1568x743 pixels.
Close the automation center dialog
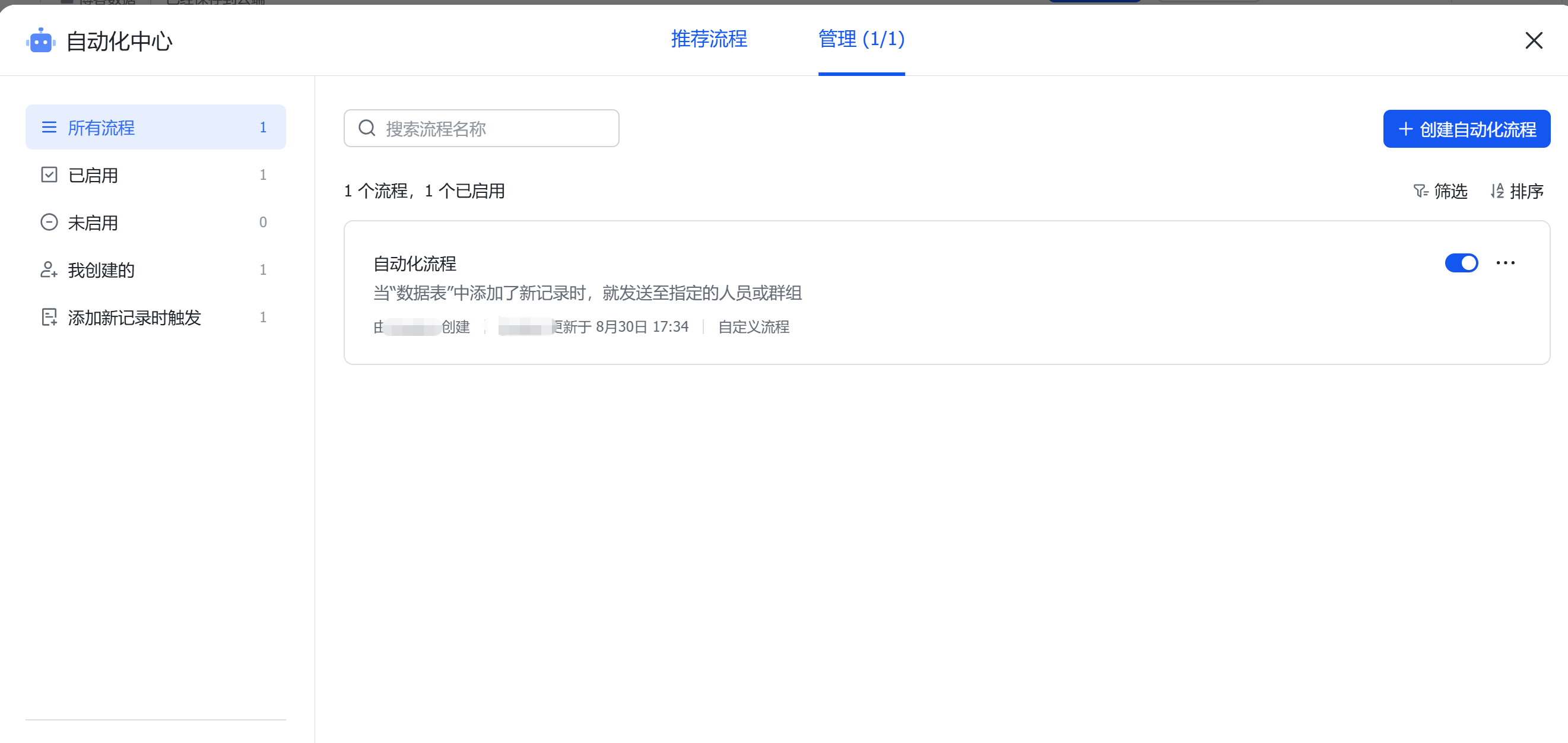[x=1534, y=41]
